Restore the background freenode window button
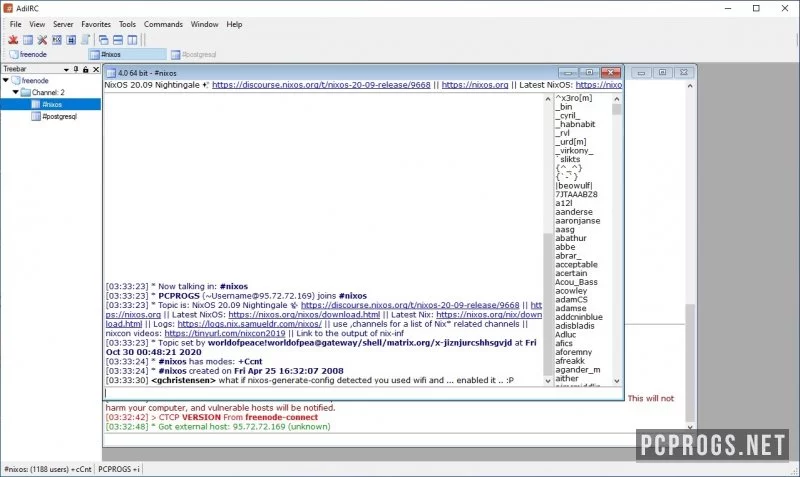Image resolution: width=800 pixels, height=477 pixels. 662,72
